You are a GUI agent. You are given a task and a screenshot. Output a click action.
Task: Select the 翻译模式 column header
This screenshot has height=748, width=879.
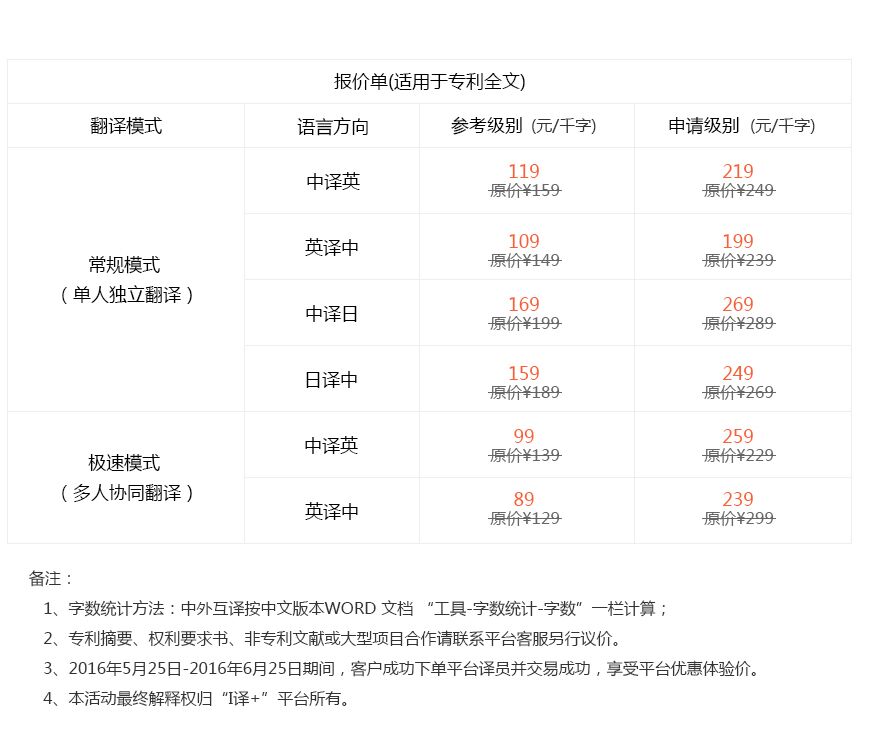click(126, 126)
